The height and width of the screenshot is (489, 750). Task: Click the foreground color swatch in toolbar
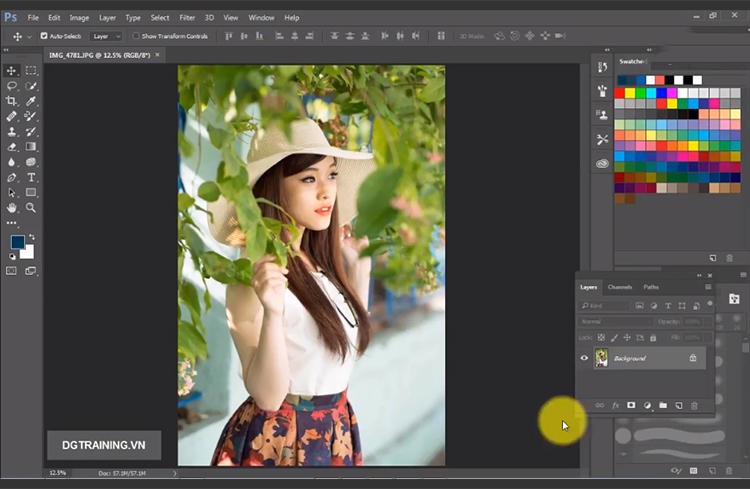tap(17, 242)
